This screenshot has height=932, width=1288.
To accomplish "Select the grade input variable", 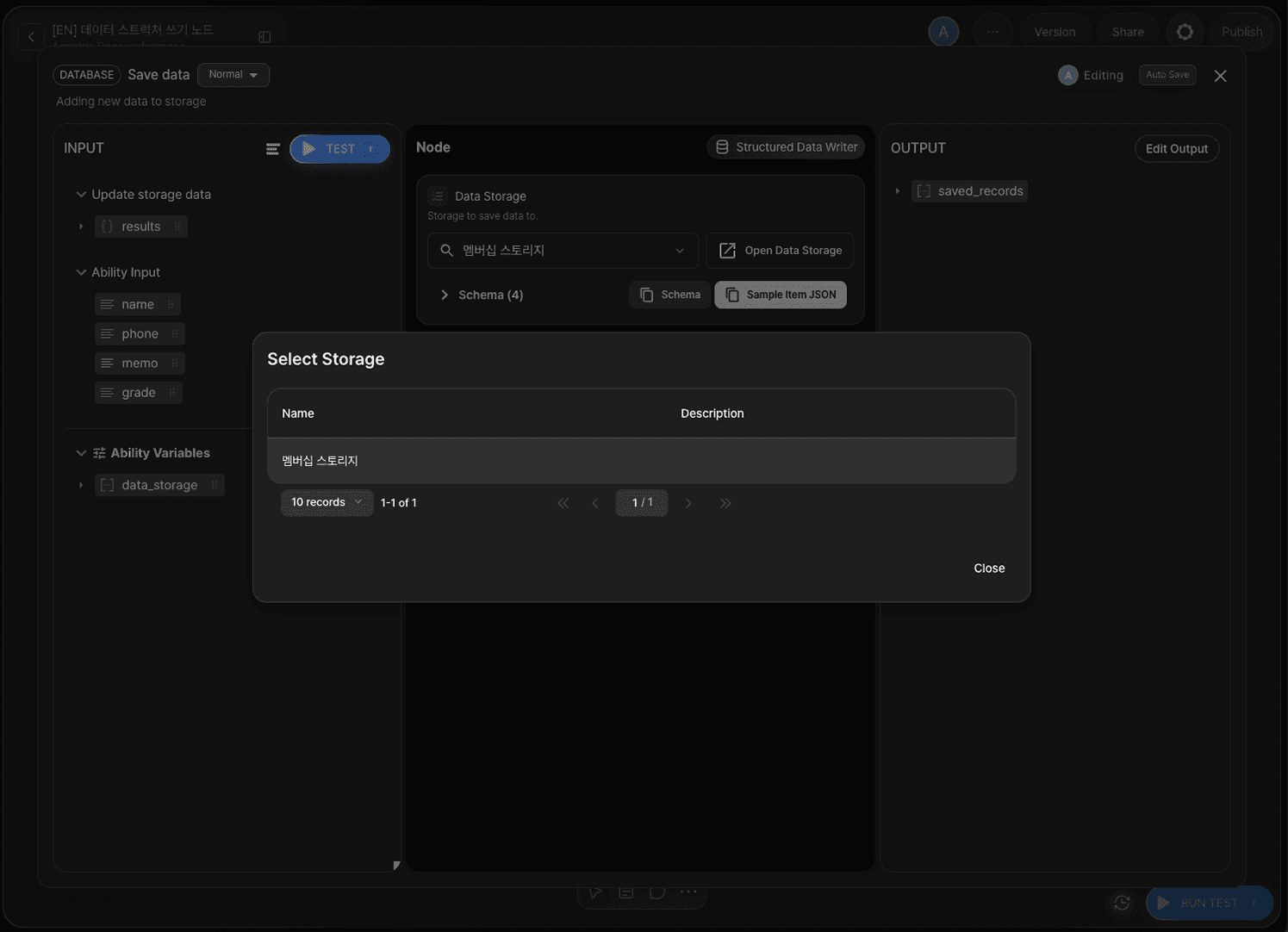I will point(139,392).
